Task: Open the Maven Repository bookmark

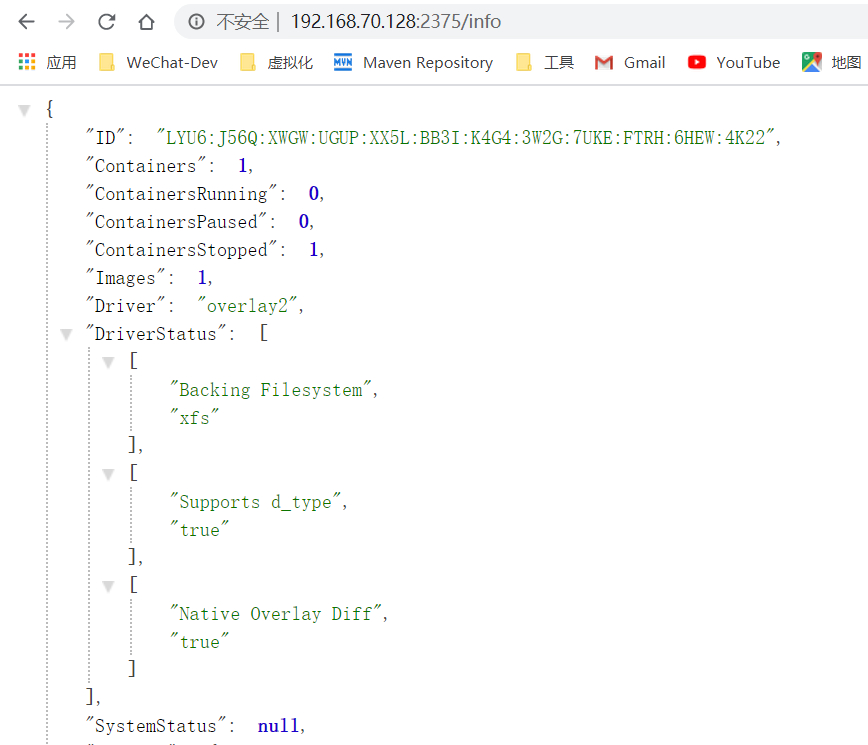Action: [x=414, y=62]
